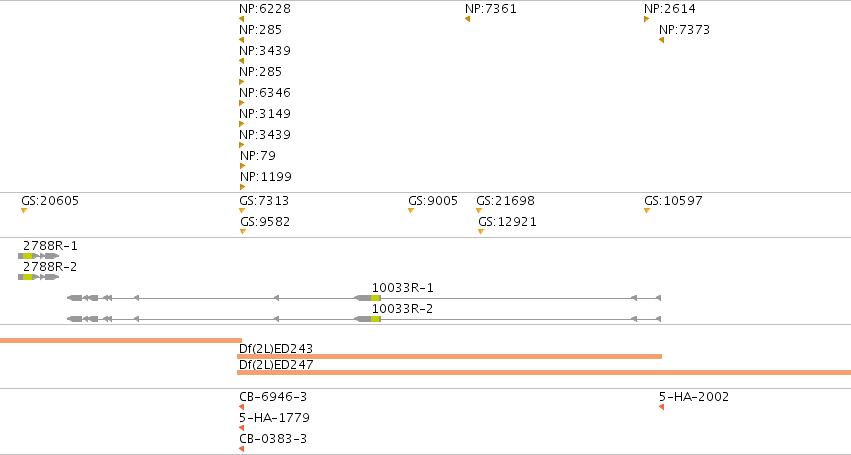
Task: Click the 5-HA-2002 label text
Action: [694, 397]
